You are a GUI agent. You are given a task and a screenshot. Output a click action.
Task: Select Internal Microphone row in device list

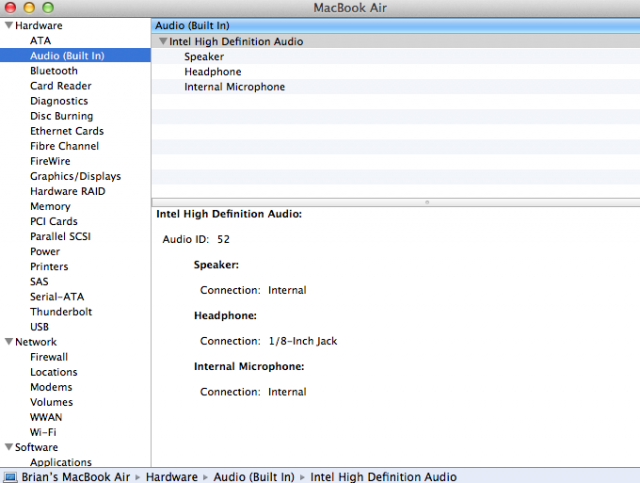(x=396, y=87)
